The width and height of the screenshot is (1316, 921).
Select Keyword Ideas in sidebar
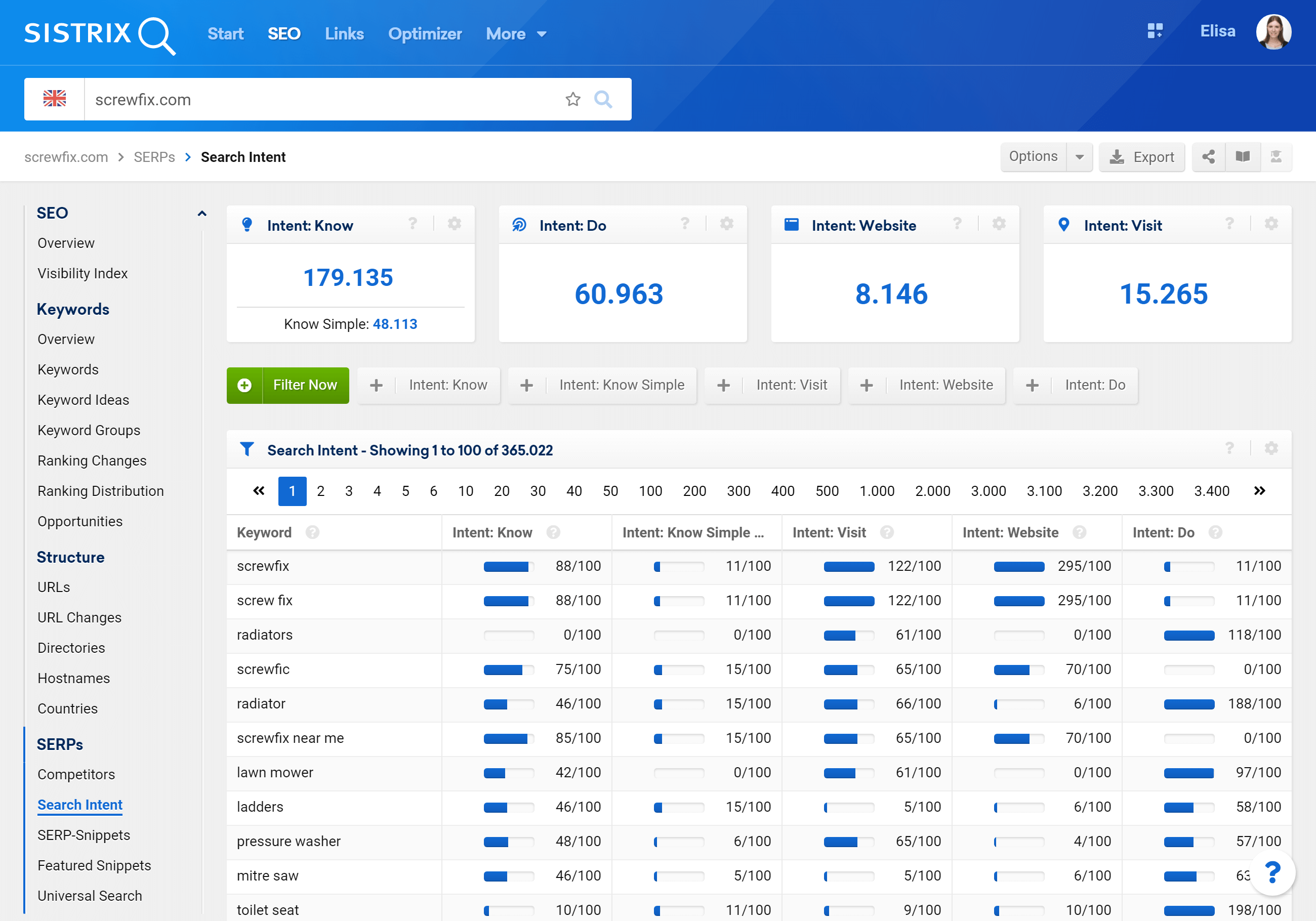(83, 400)
